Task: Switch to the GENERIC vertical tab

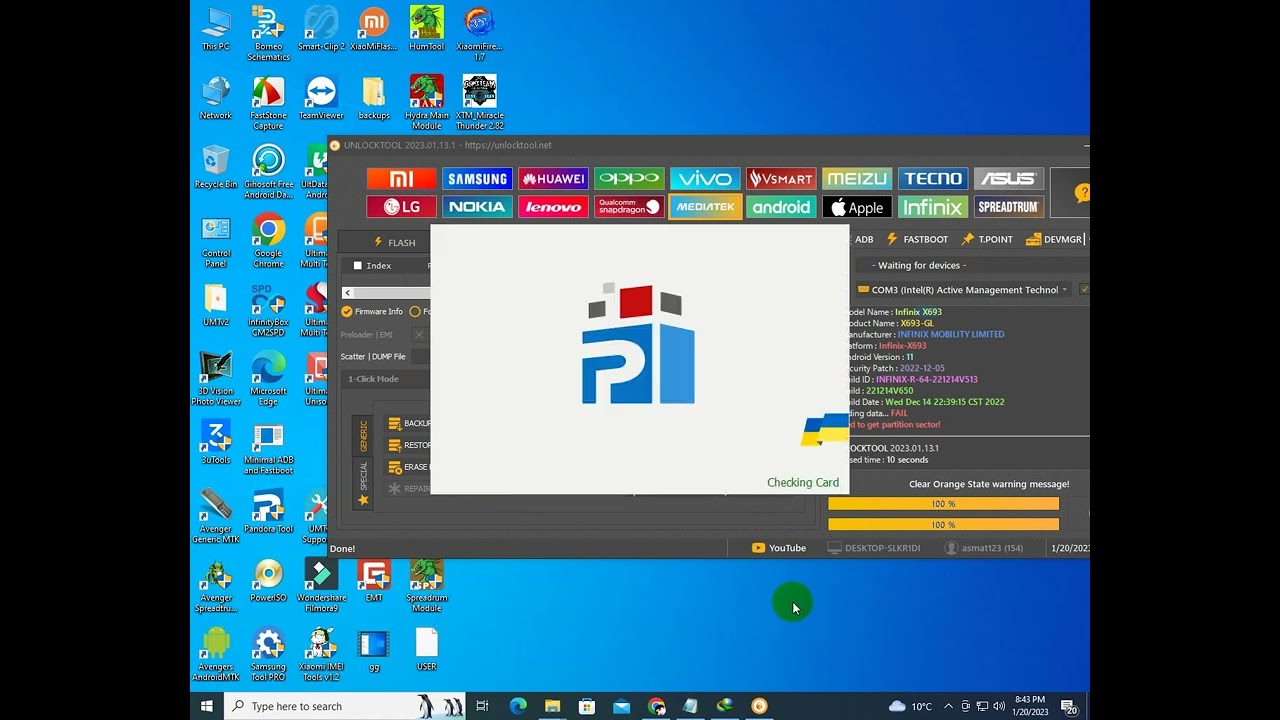Action: (x=363, y=434)
